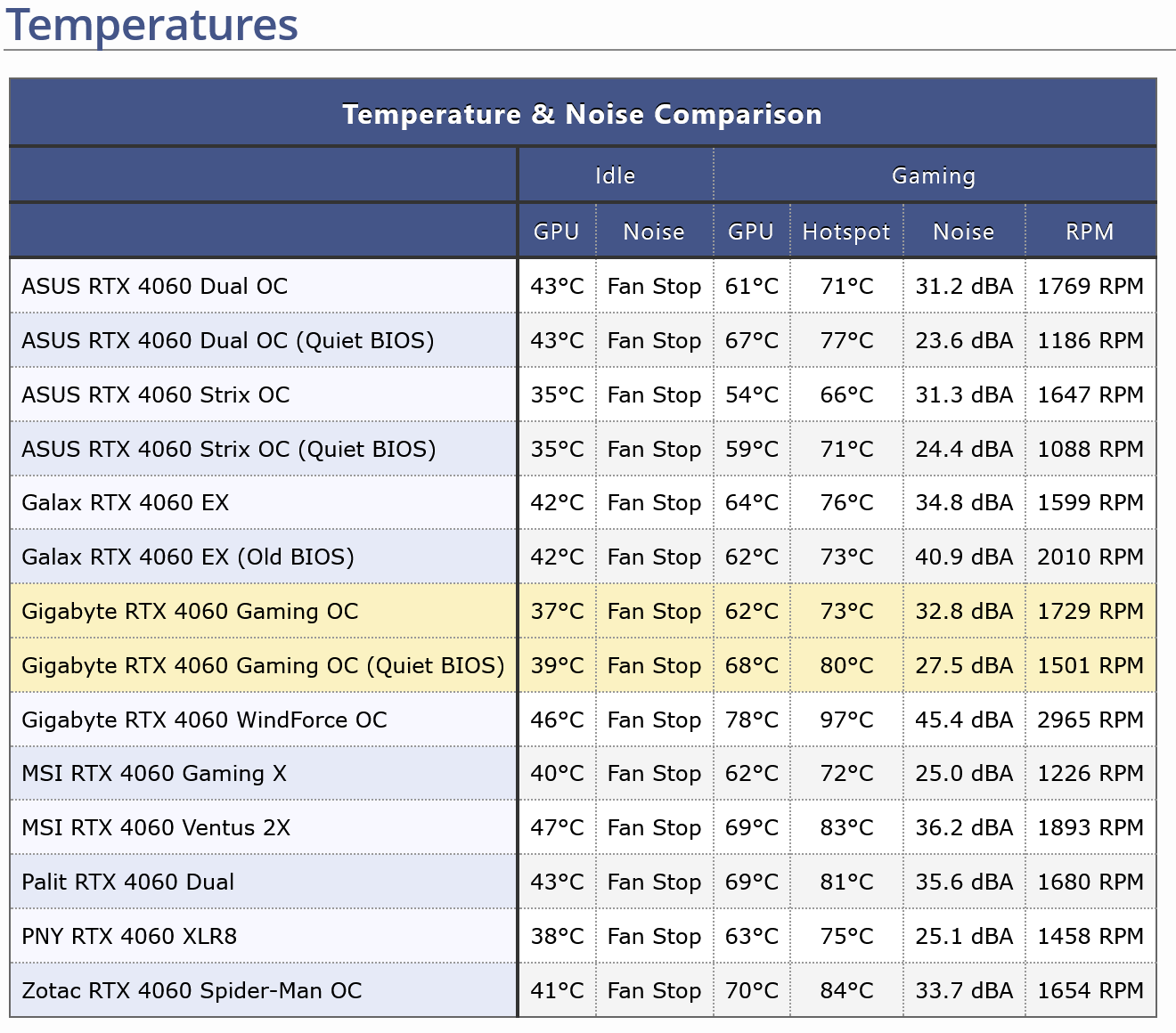Click the Hotspot column header
The image size is (1176, 1033).
846,232
